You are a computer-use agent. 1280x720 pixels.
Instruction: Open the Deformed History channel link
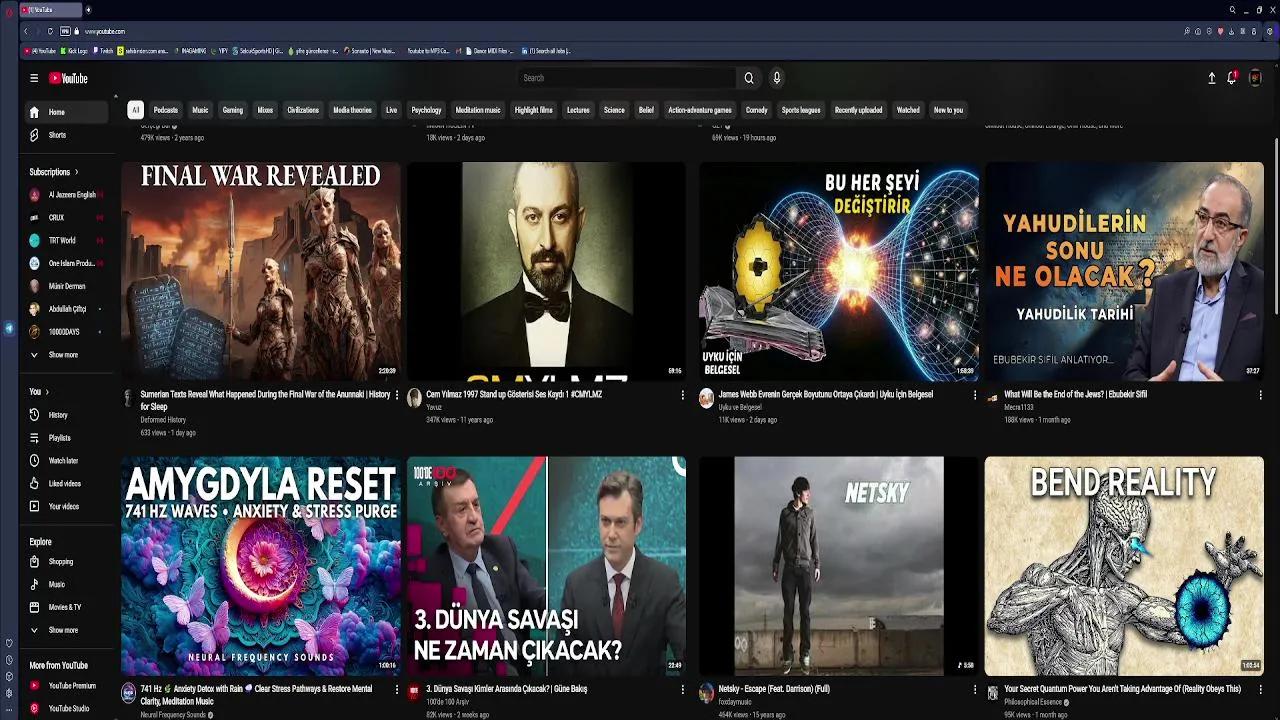163,420
